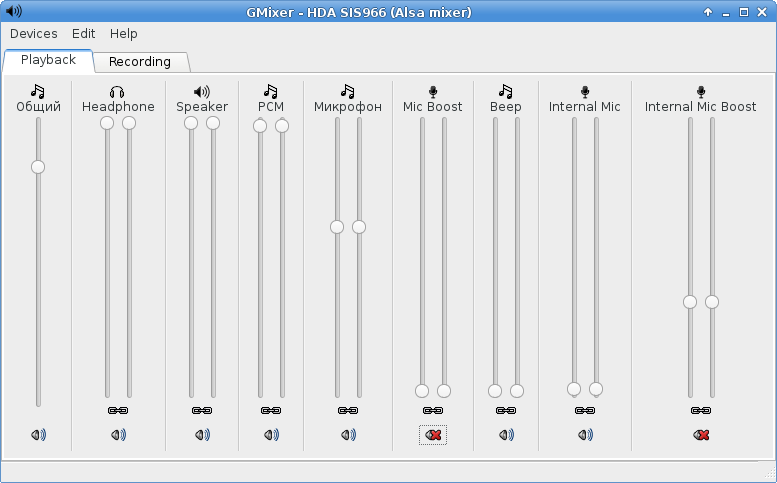Click the music note icon above Beep
Image resolution: width=777 pixels, height=483 pixels.
point(505,91)
